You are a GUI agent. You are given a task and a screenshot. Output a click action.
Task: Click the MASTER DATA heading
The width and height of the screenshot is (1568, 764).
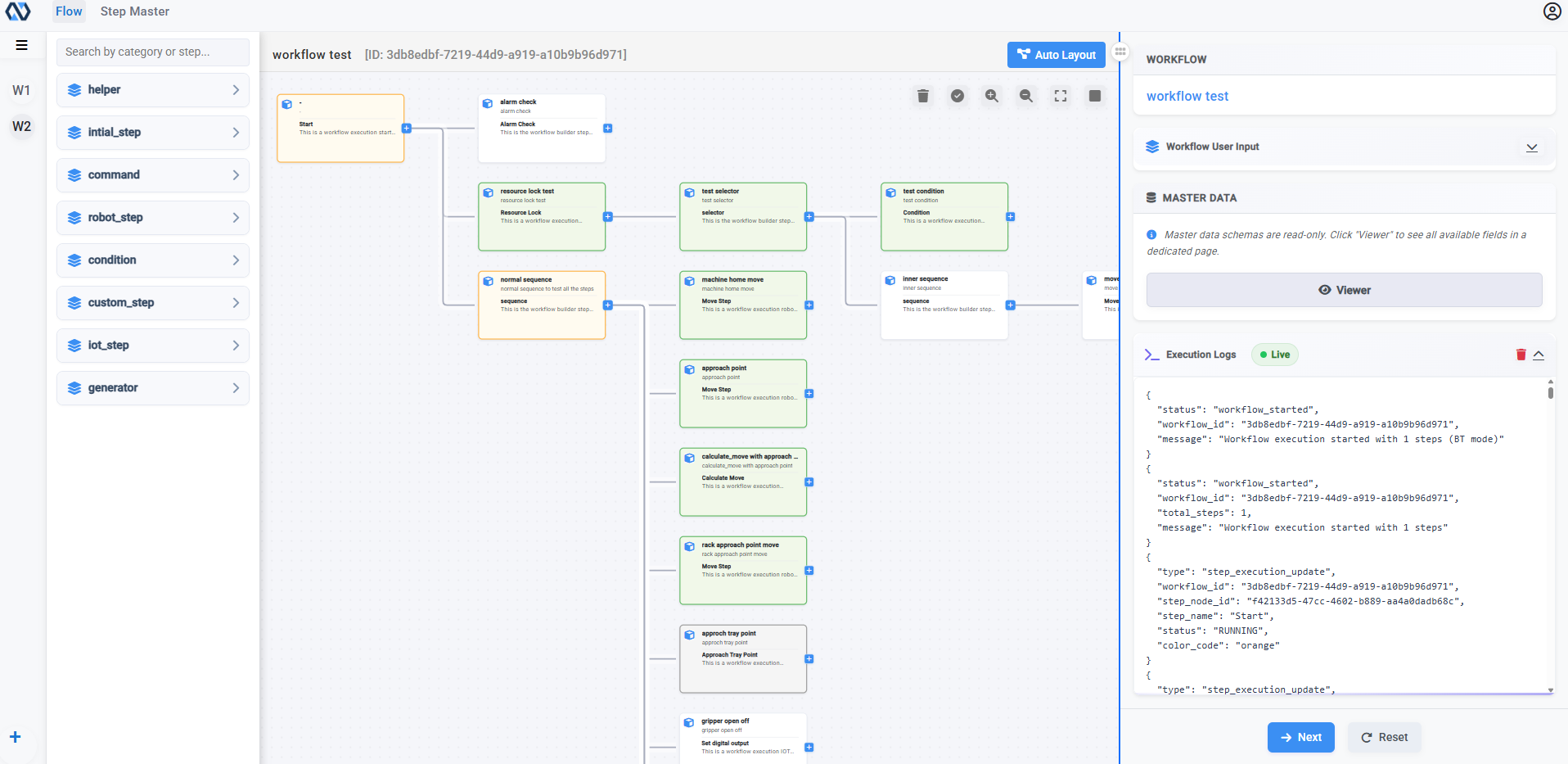coord(1200,198)
